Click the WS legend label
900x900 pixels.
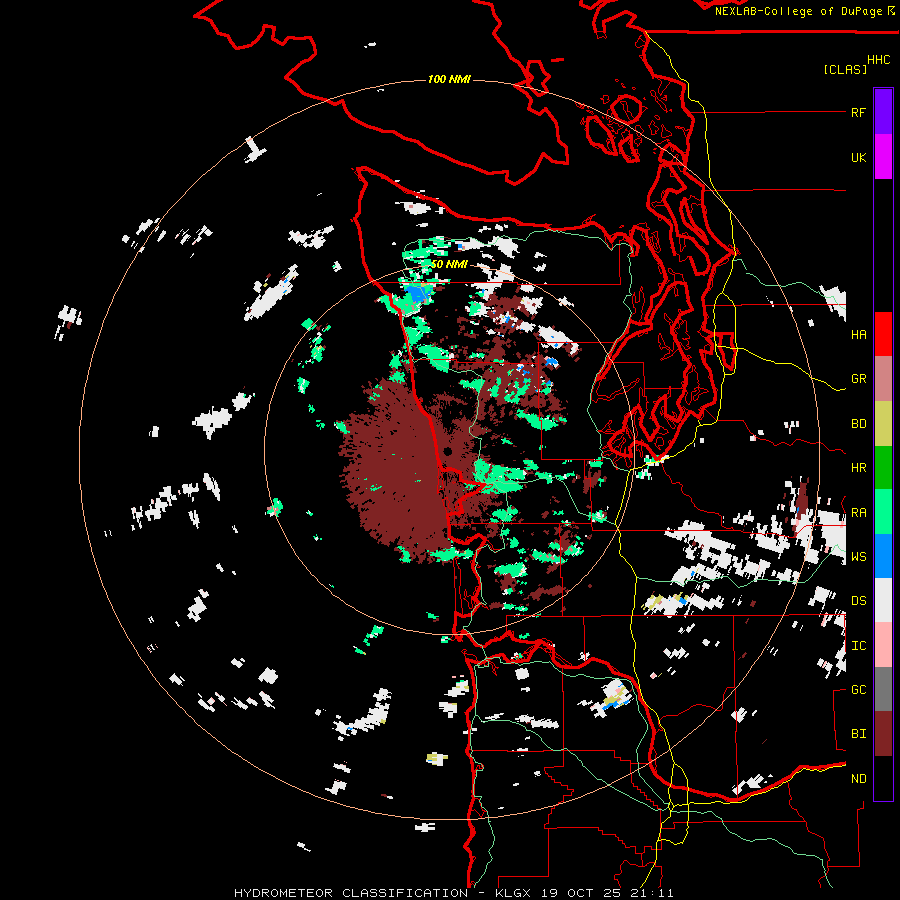pyautogui.click(x=858, y=556)
